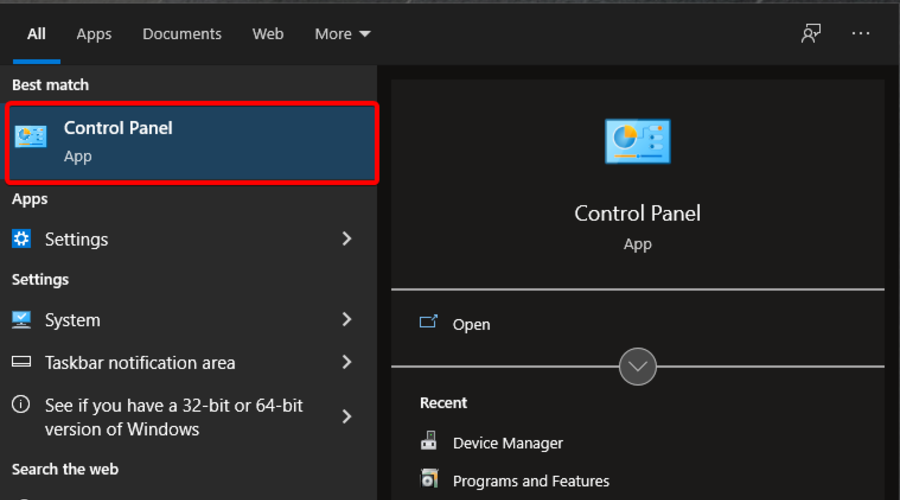Click the Programs and Features icon
This screenshot has width=900, height=500.
tap(430, 480)
